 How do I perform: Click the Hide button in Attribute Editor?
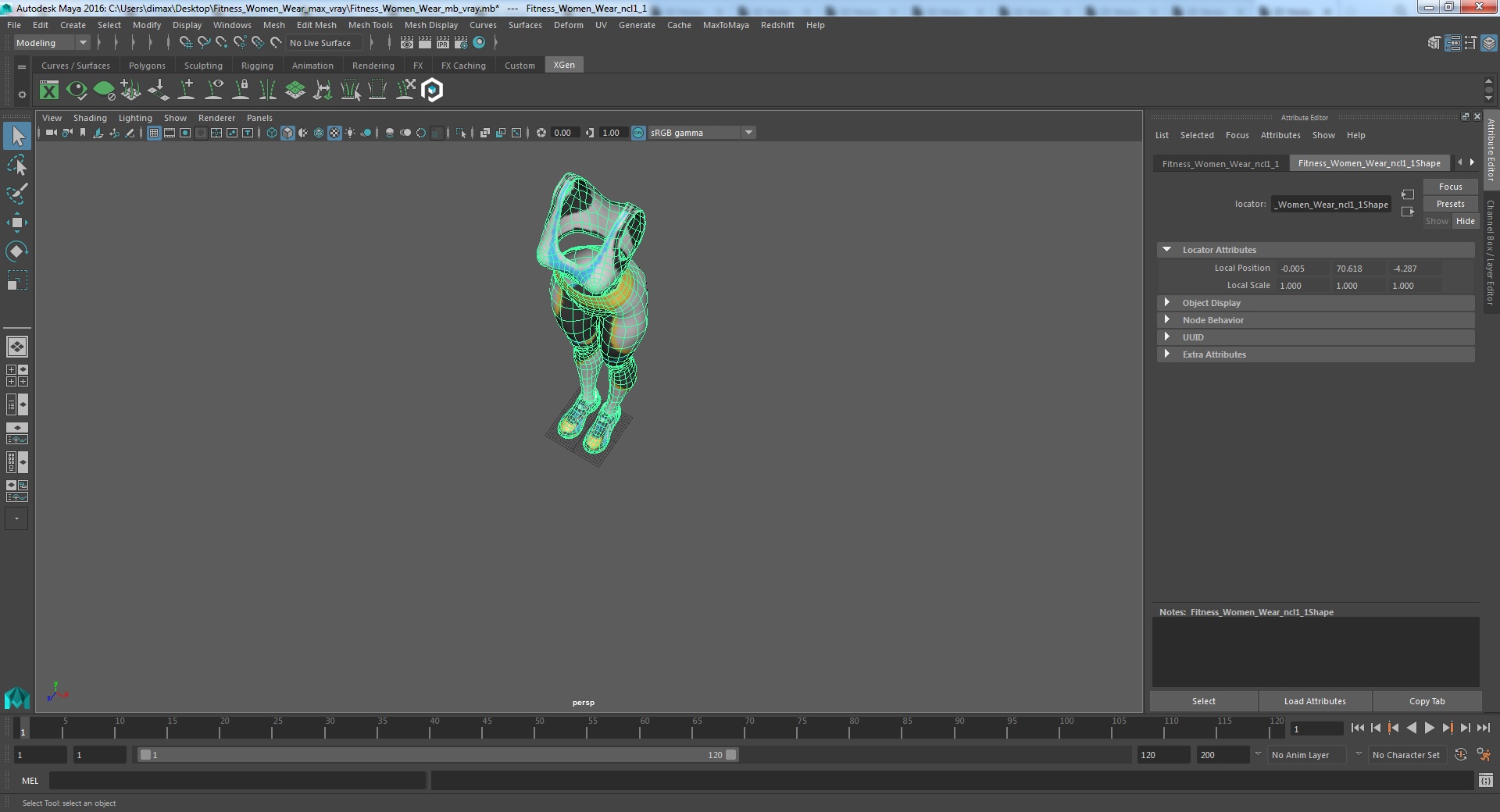pos(1465,221)
